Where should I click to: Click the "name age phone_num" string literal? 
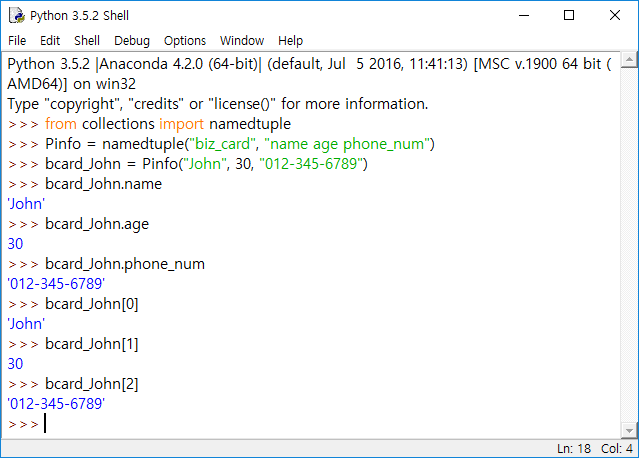coord(347,144)
